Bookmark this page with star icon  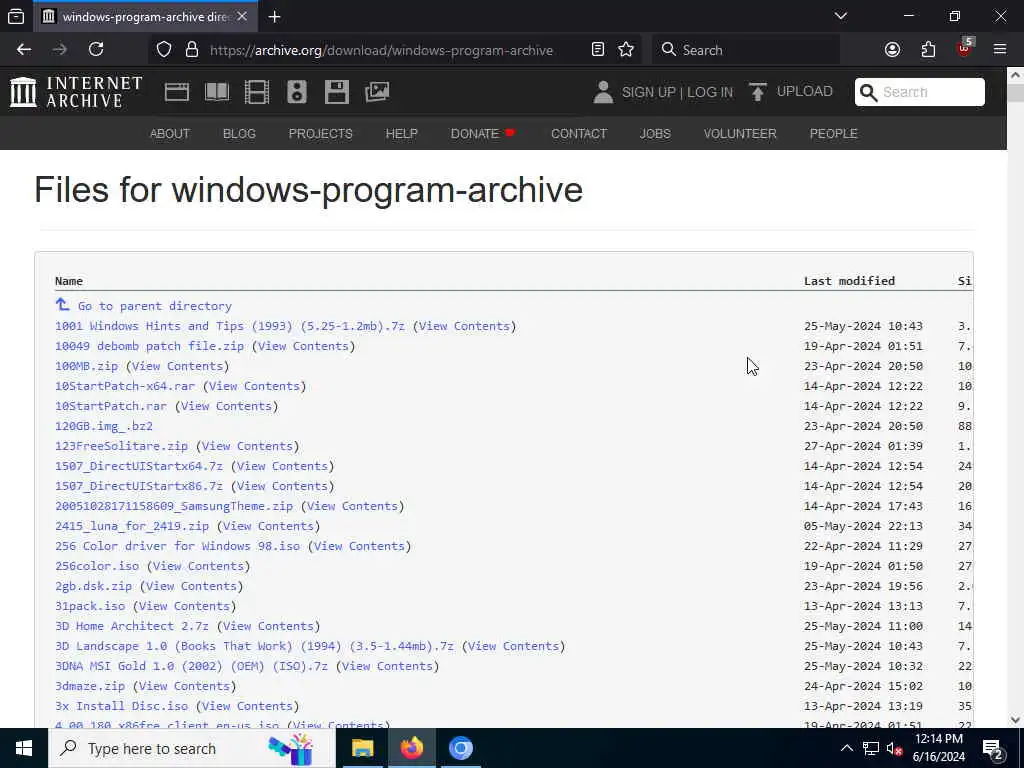point(626,50)
